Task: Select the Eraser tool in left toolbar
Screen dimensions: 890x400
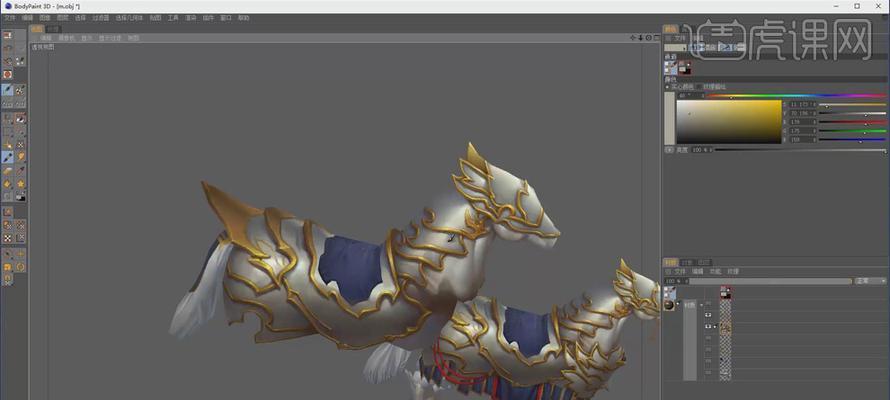Action: tap(7, 171)
